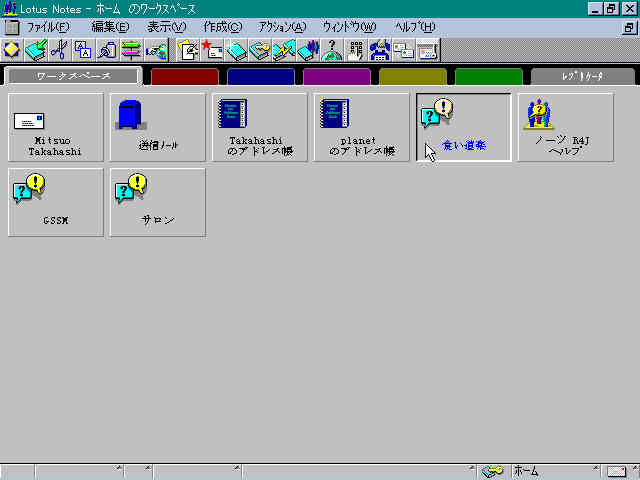Screen dimensions: 640x480
Task: Select the 送信メール outgoing mailbox database
Action: click(158, 127)
